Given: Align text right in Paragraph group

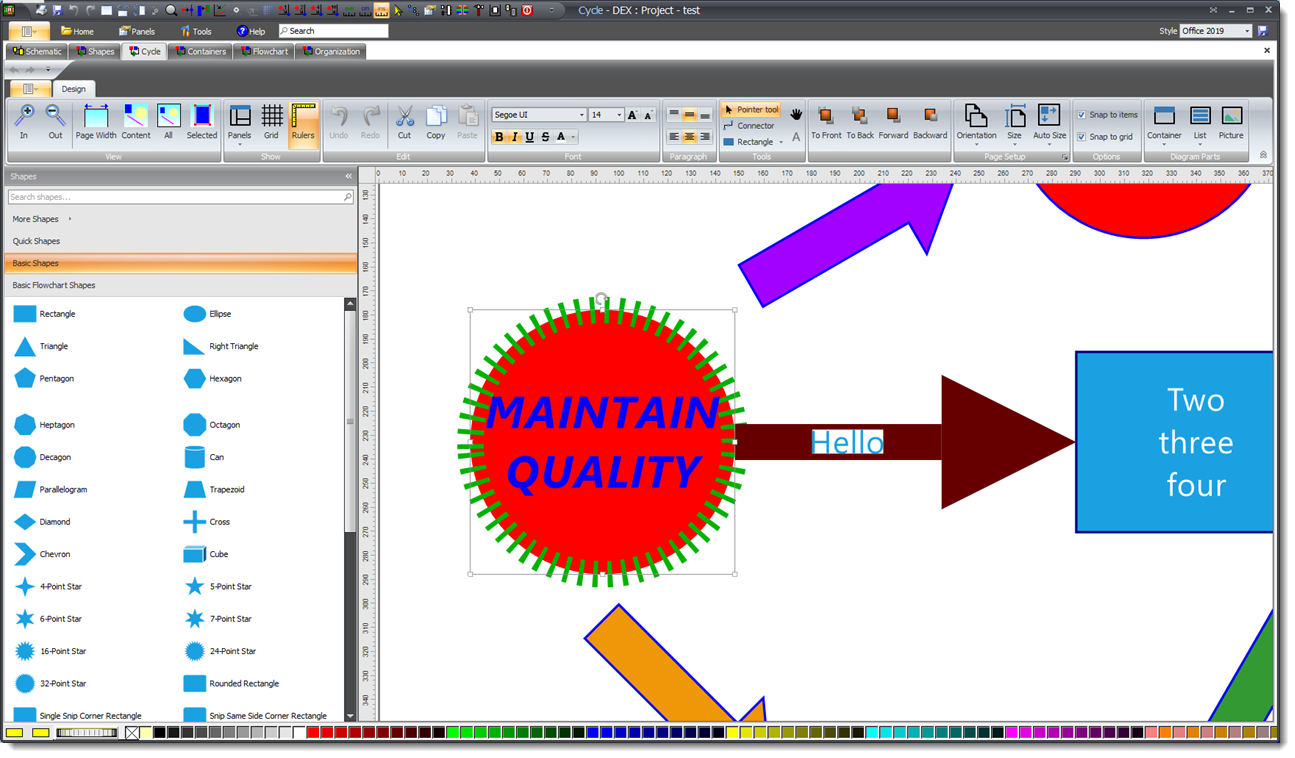Looking at the screenshot, I should coord(705,137).
